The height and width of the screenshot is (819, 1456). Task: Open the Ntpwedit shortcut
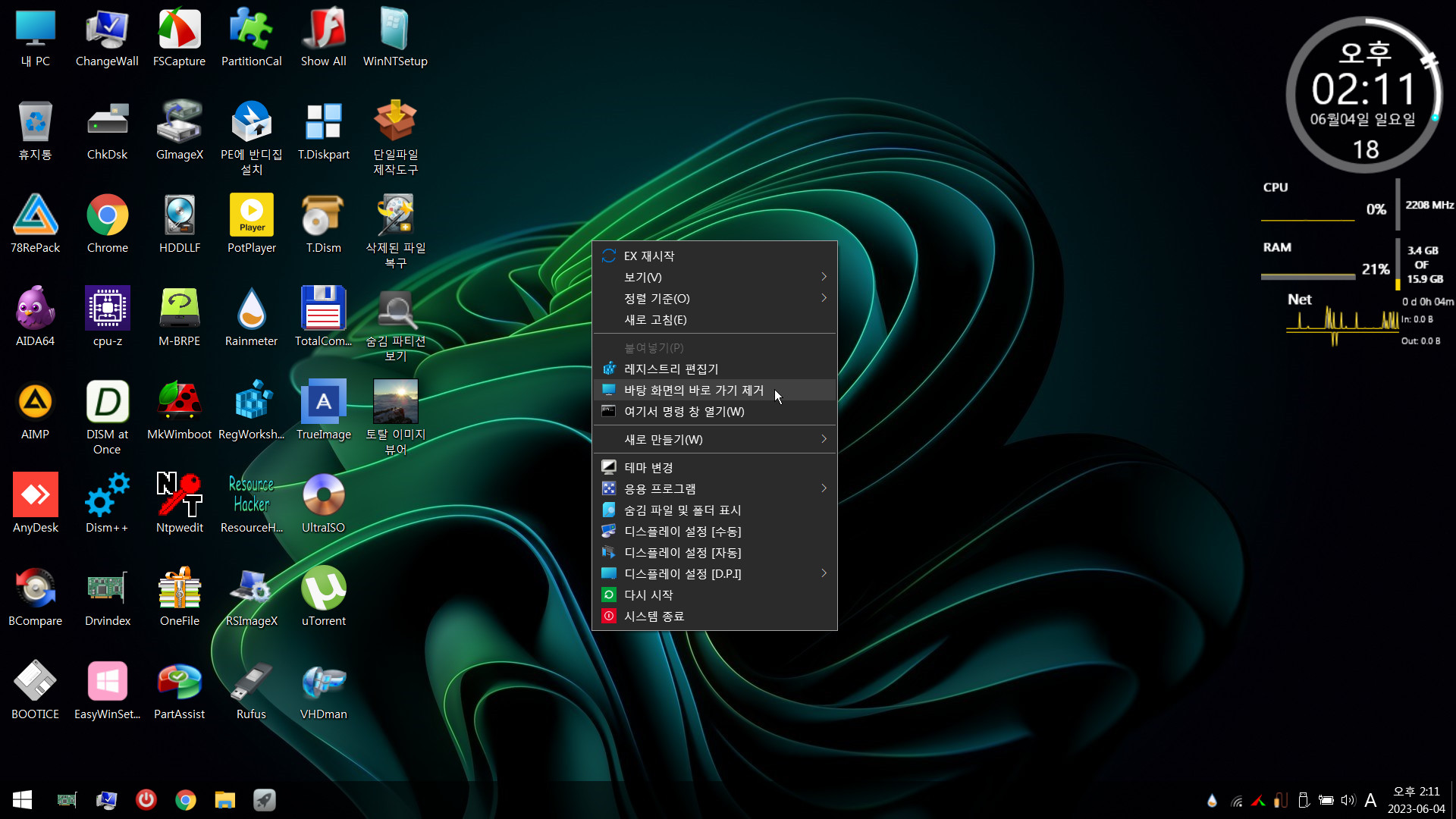pos(179,504)
